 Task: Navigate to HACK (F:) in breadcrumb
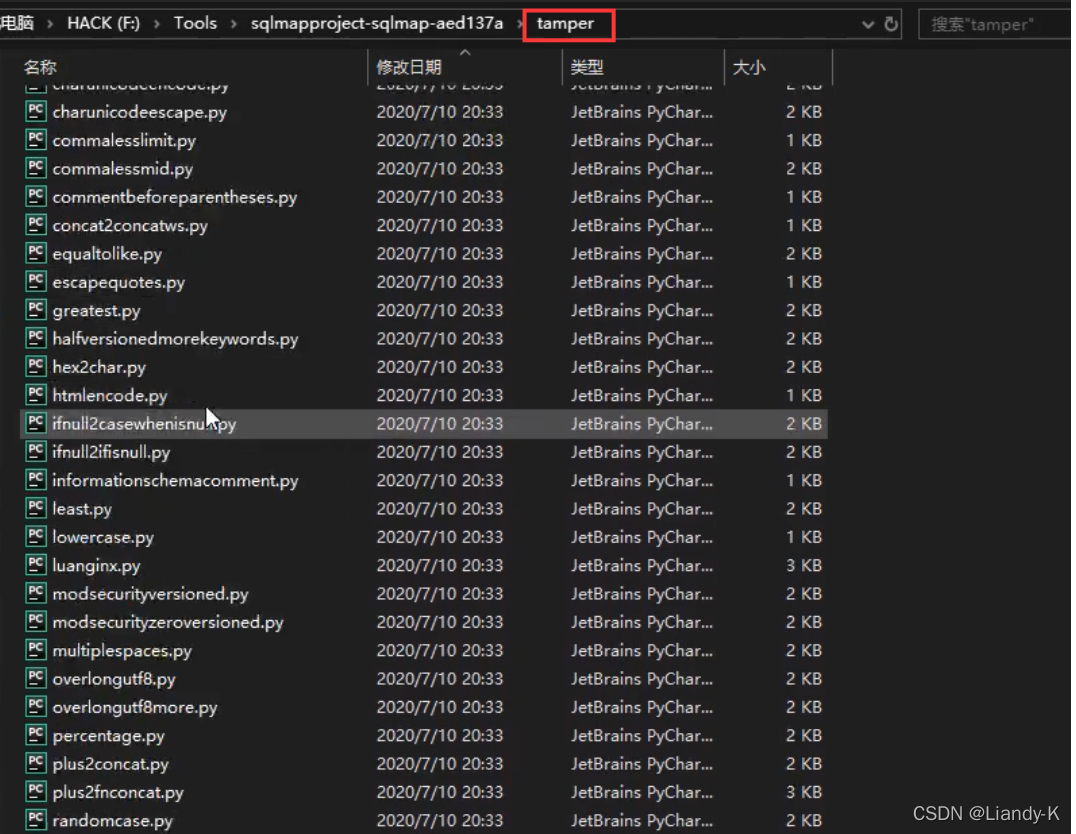[x=103, y=23]
